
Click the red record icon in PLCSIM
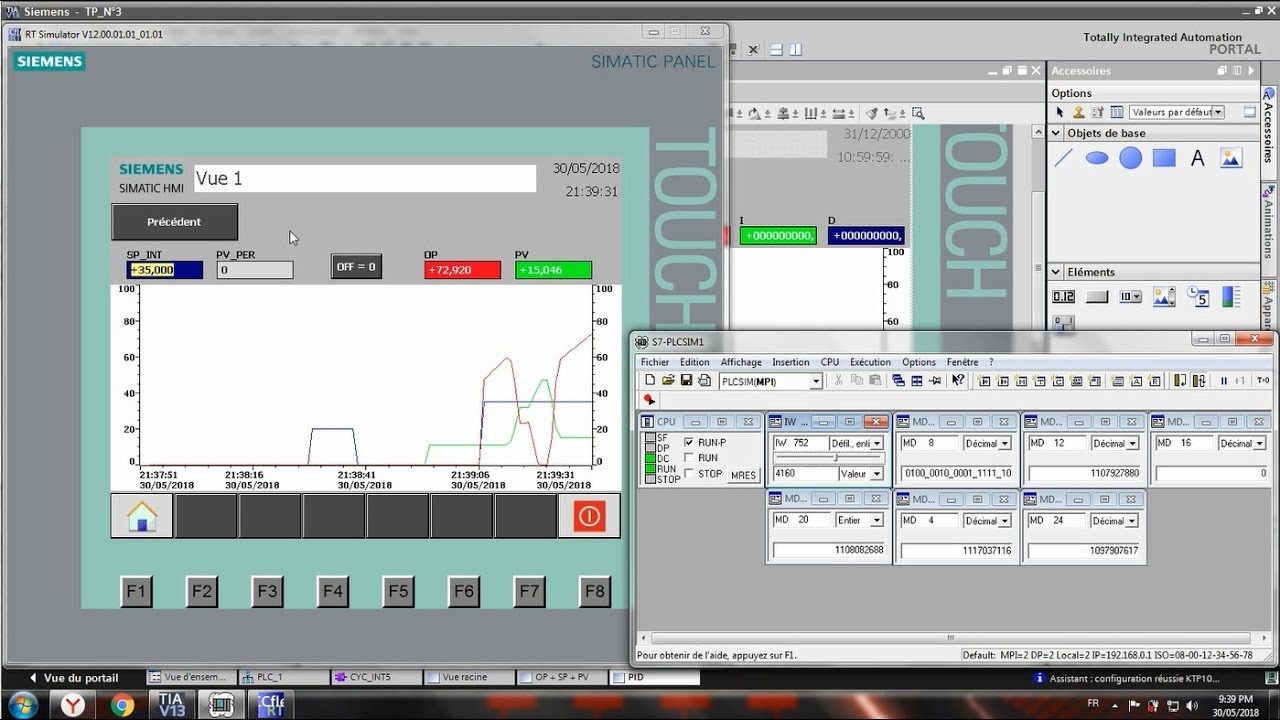(648, 399)
